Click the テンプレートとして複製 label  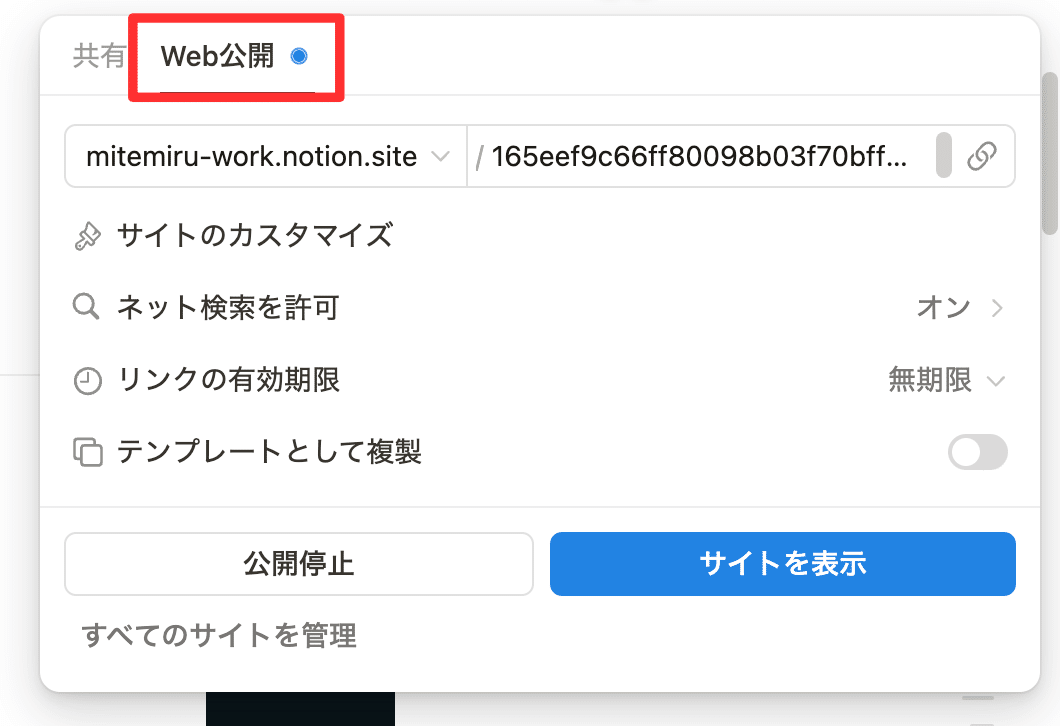tap(270, 452)
